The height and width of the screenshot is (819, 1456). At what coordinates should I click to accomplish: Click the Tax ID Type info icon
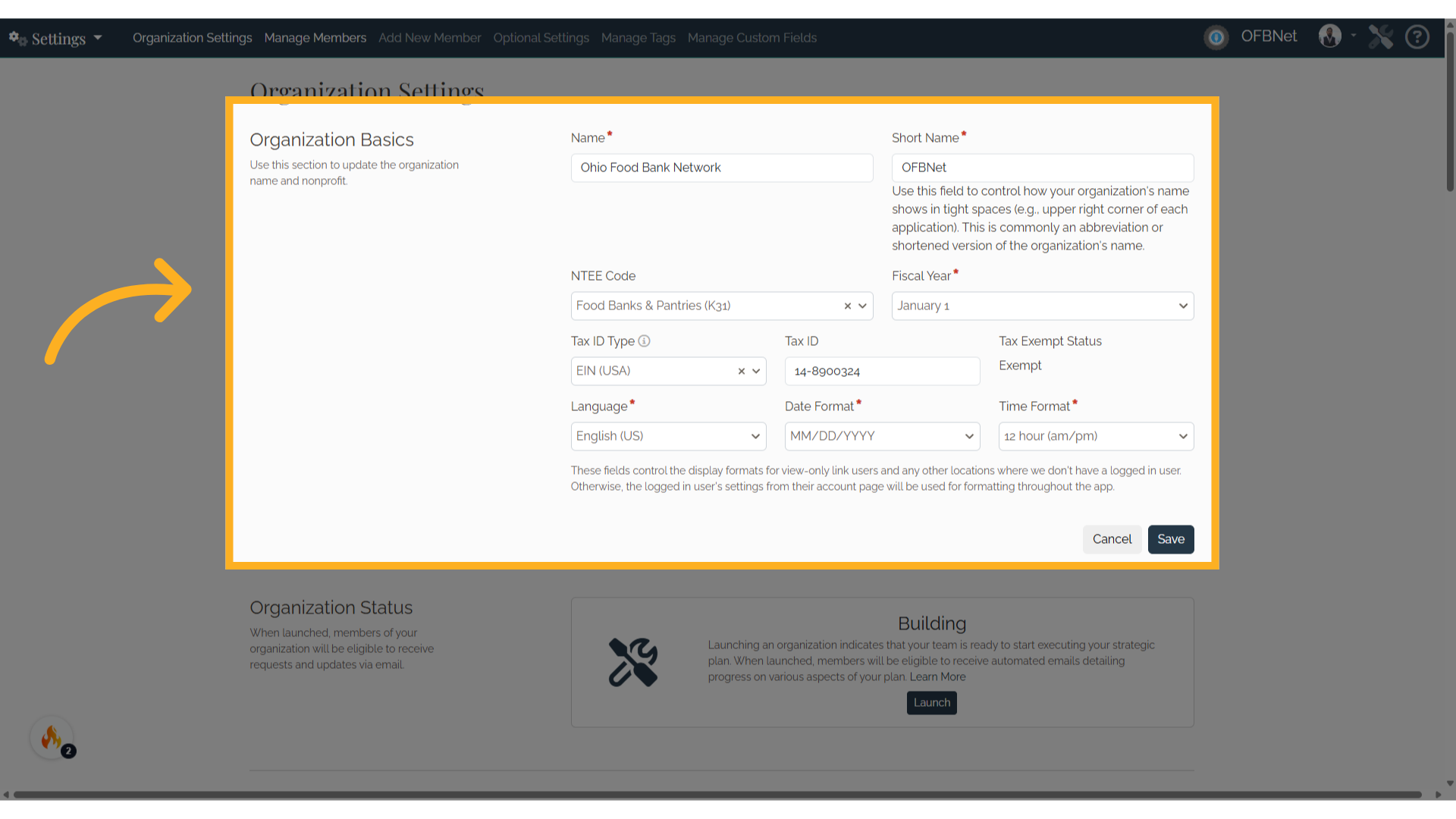pyautogui.click(x=644, y=341)
